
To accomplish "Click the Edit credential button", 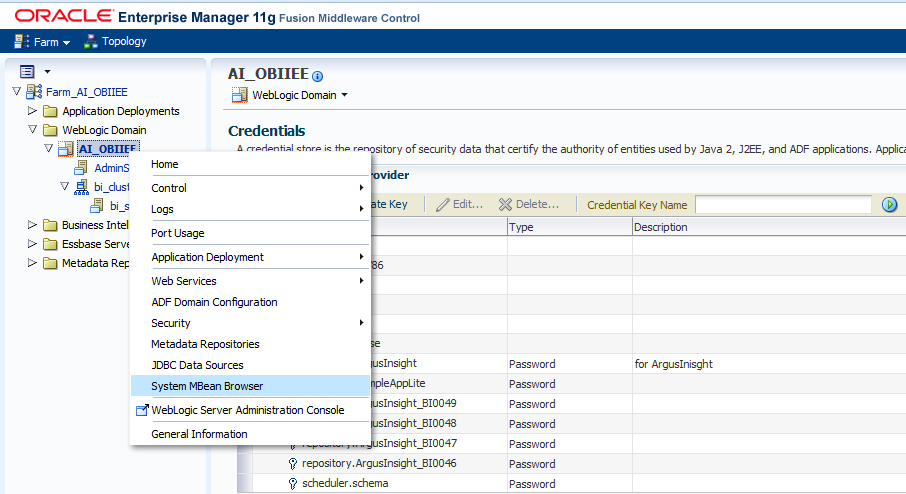I will (x=460, y=204).
